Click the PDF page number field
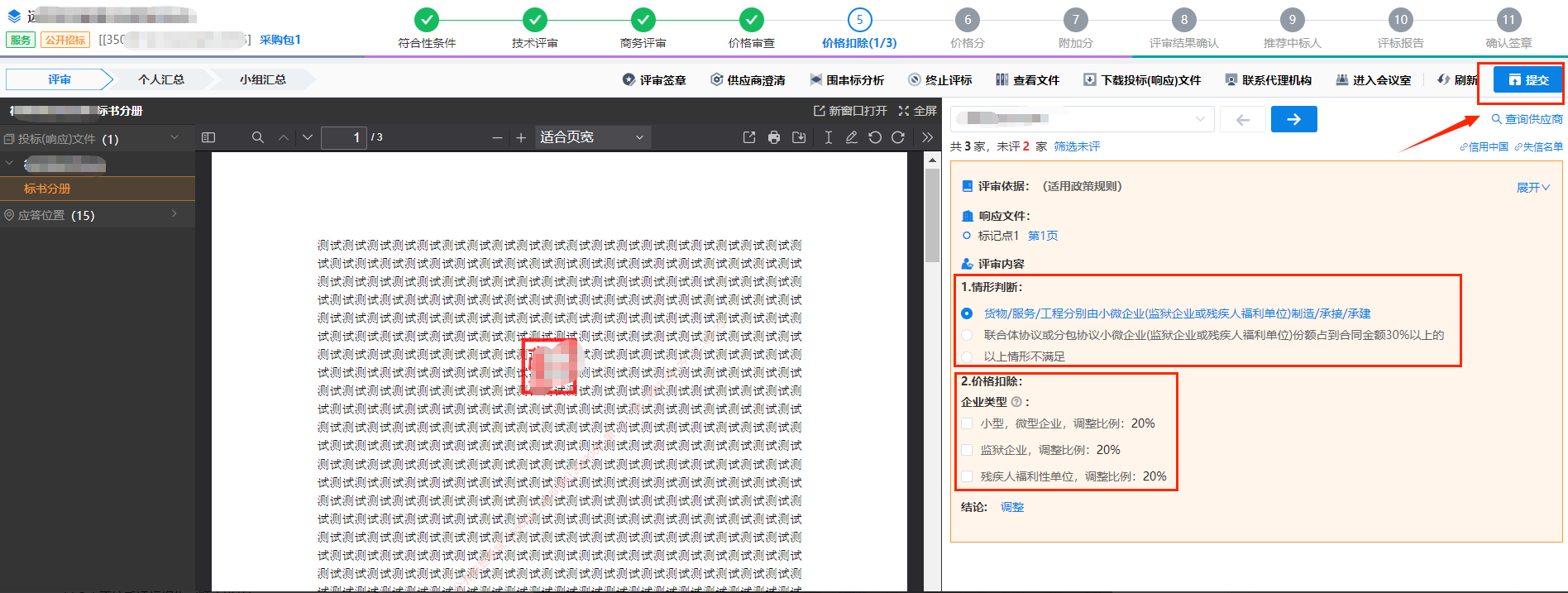The height and width of the screenshot is (593, 1568). tap(343, 137)
